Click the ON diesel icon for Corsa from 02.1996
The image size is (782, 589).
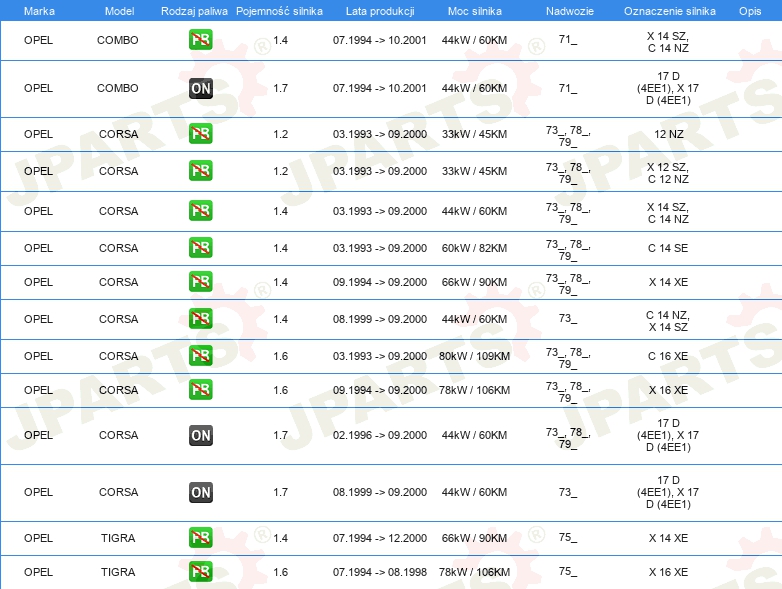coord(200,435)
